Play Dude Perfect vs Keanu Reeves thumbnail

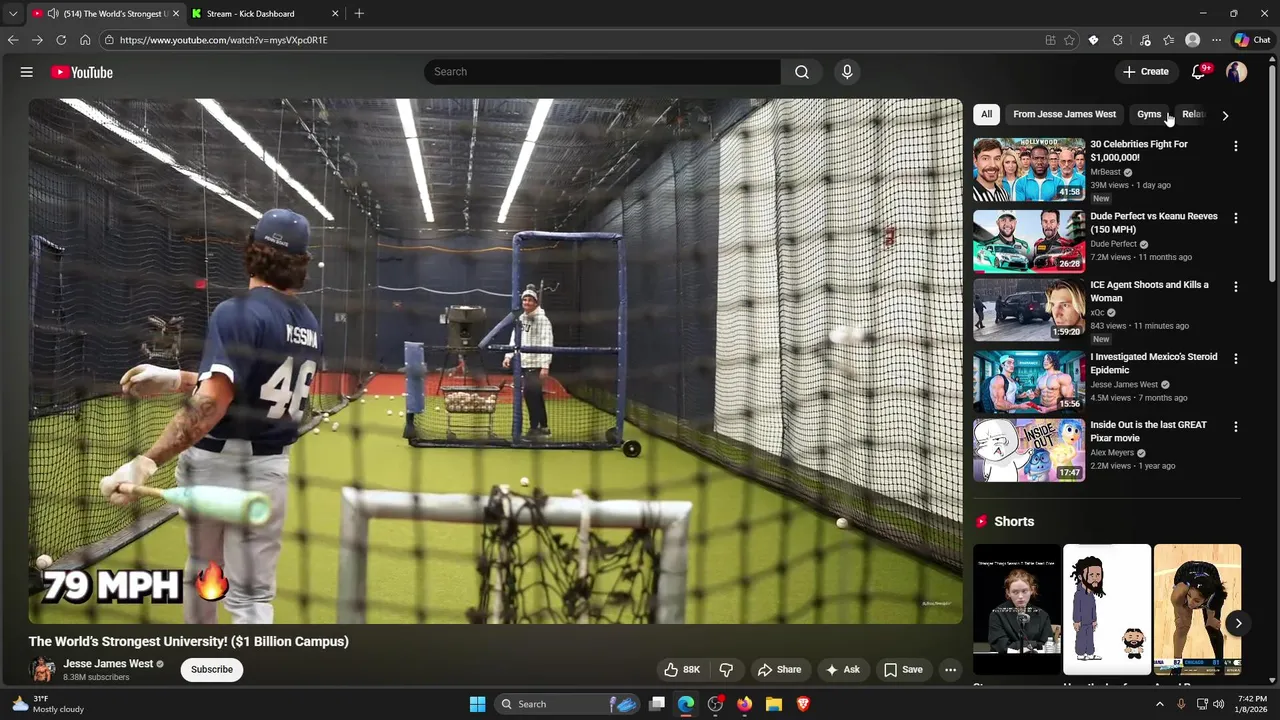click(1029, 241)
